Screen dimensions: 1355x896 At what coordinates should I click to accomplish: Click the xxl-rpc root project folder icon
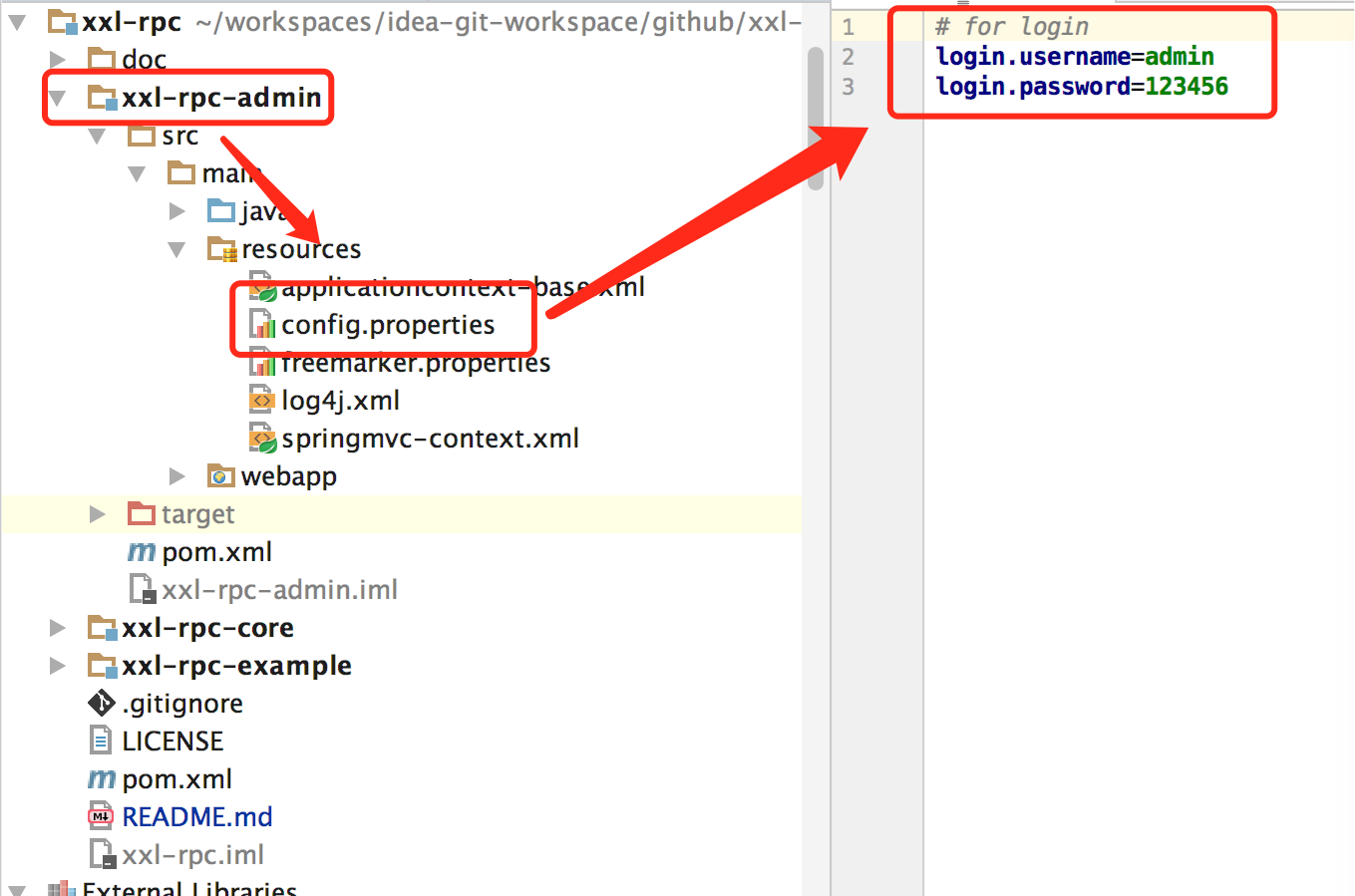(63, 21)
